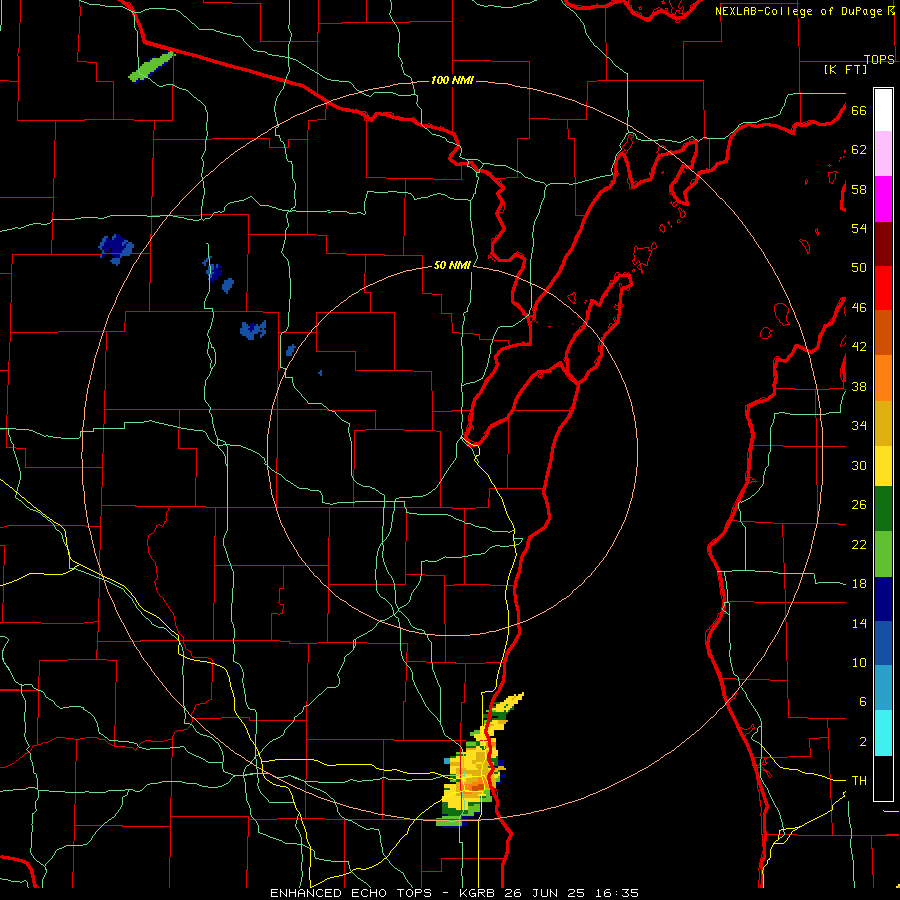Select the light pink legend swatch
This screenshot has height=900, width=900.
pos(883,153)
